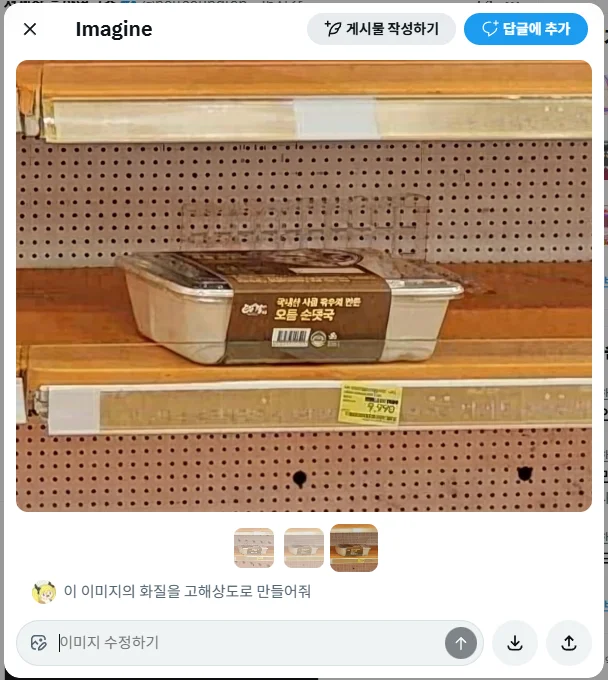Select the second generated image thumbnail
The width and height of the screenshot is (608, 680).
[x=304, y=548]
